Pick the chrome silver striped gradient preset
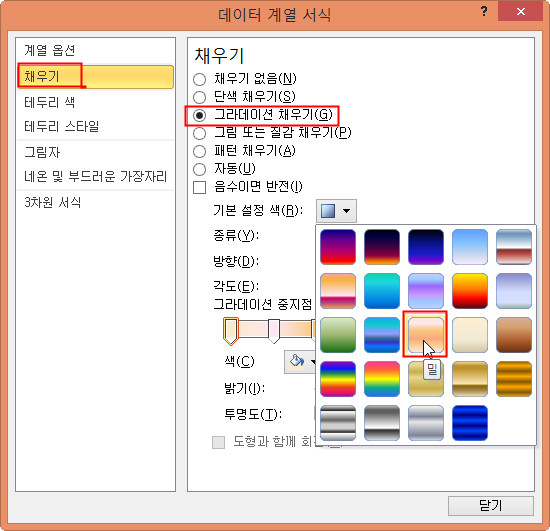Image resolution: width=550 pixels, height=531 pixels. 338,423
